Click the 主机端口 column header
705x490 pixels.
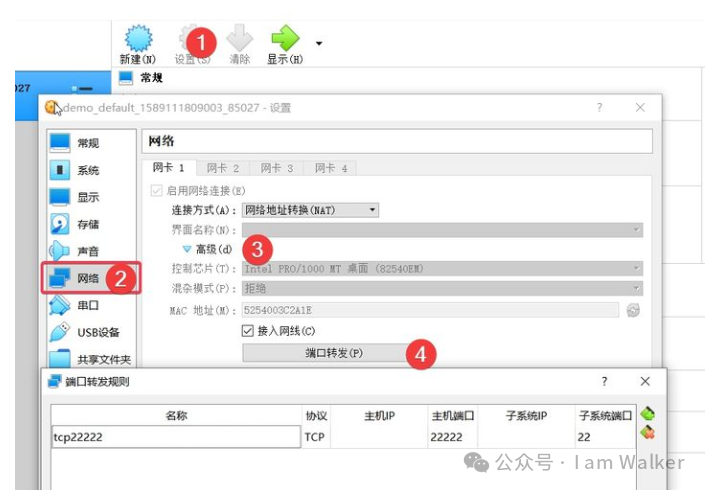tap(452, 415)
